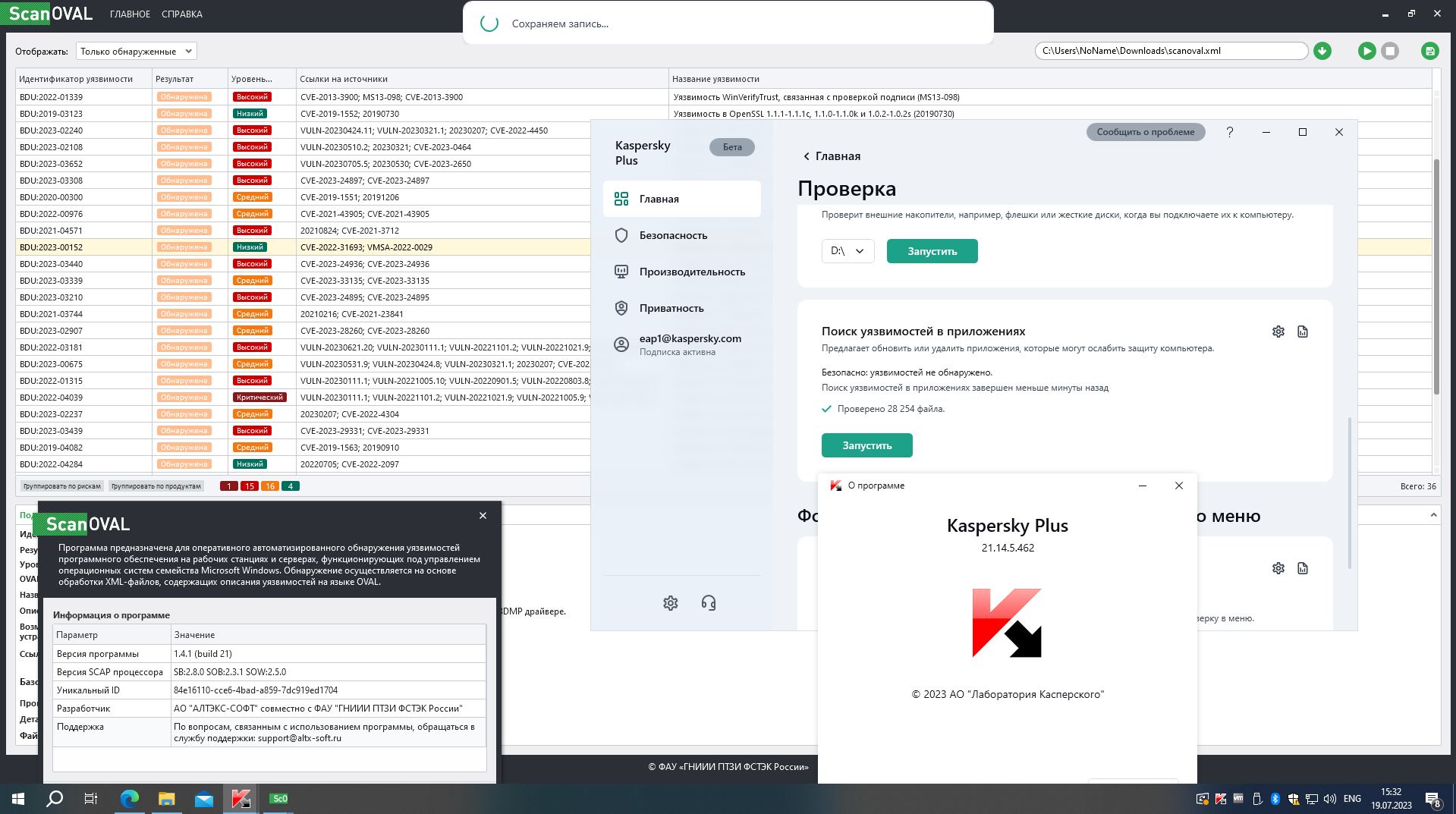Click the Windows Security shield tray icon
Image resolution: width=1456 pixels, height=814 pixels.
coord(1294,798)
